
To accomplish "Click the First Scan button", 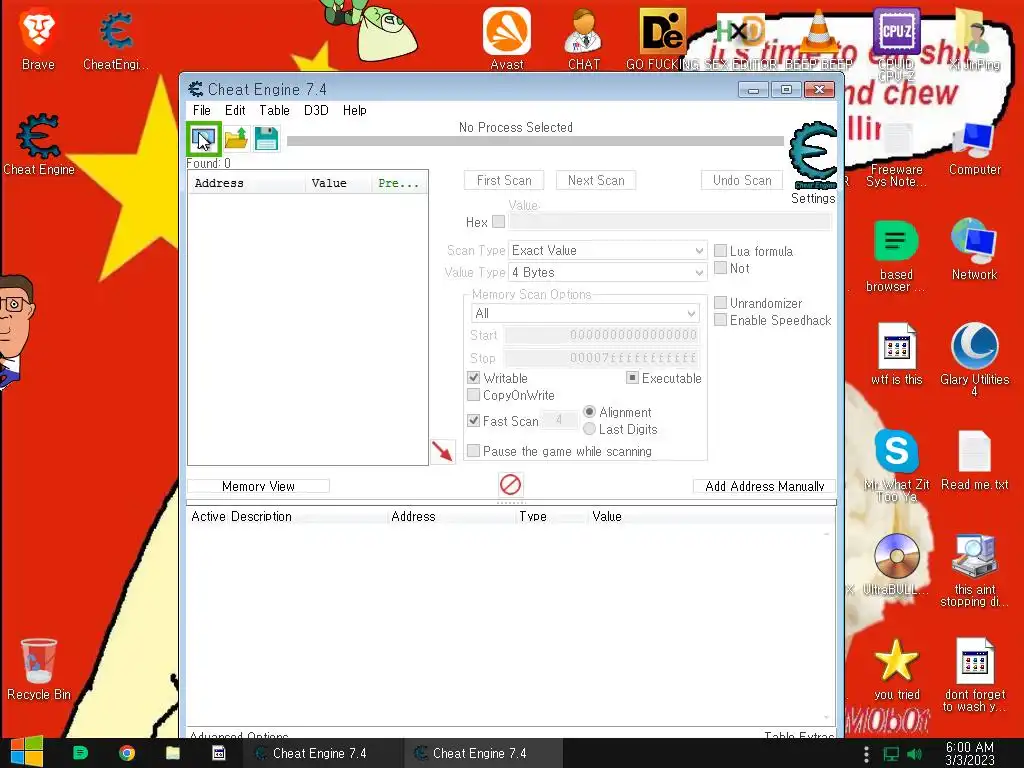I will pos(504,180).
